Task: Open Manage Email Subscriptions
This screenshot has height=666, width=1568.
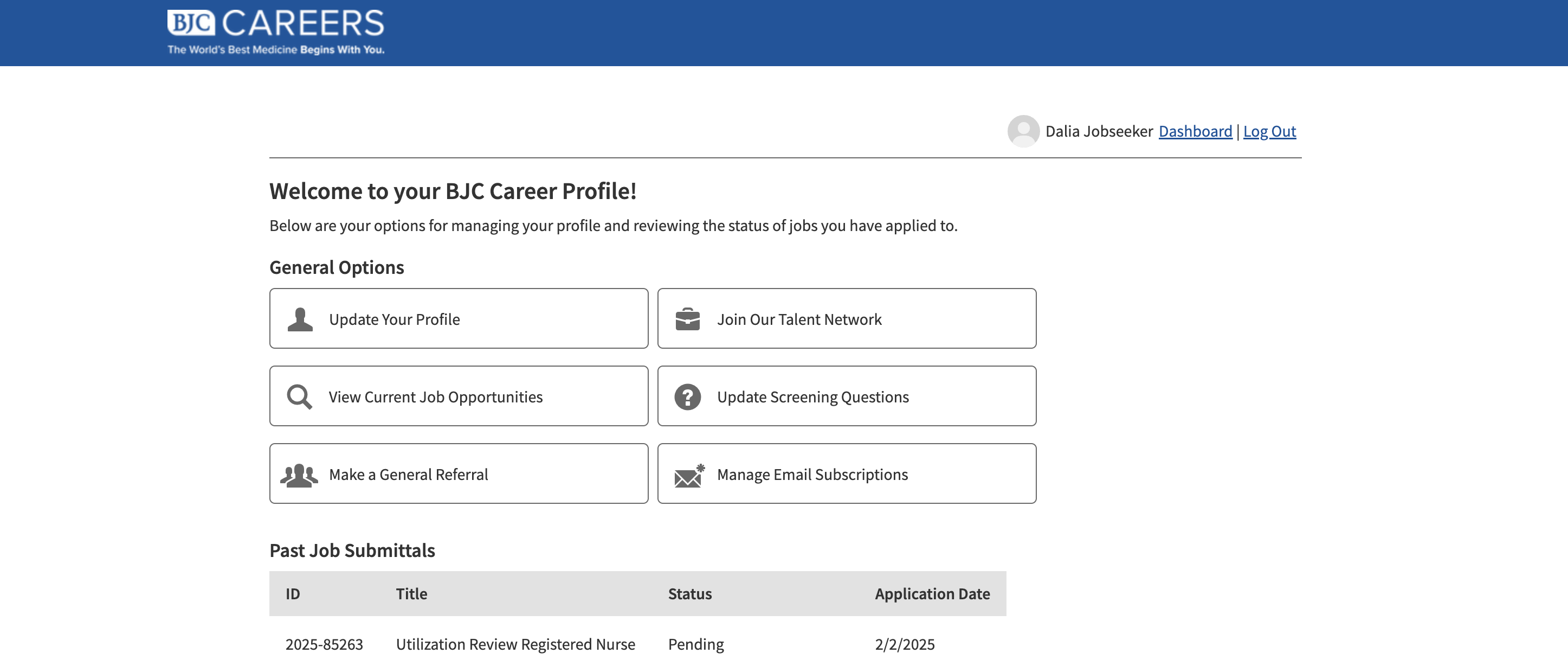Action: (x=847, y=473)
